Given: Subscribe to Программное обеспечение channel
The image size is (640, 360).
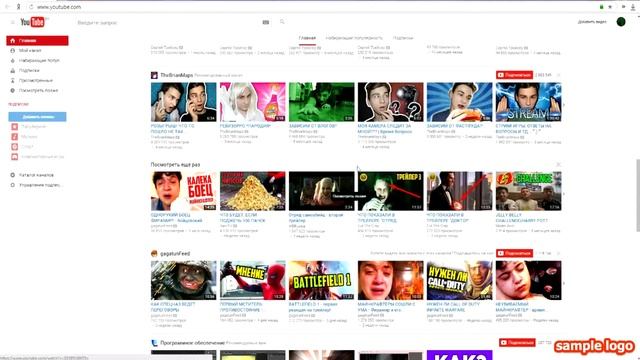Looking at the screenshot, I should (x=517, y=343).
